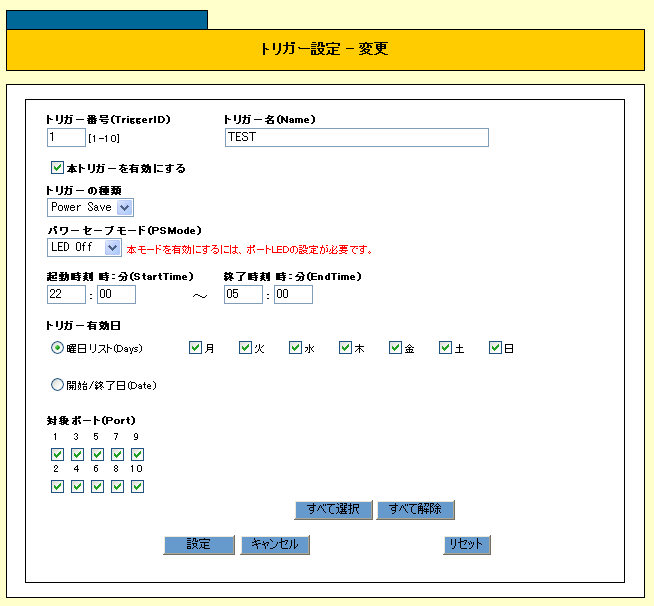Viewport: 654px width, 606px height.
Task: Toggle the port 9 checkbox
Action: (137, 454)
